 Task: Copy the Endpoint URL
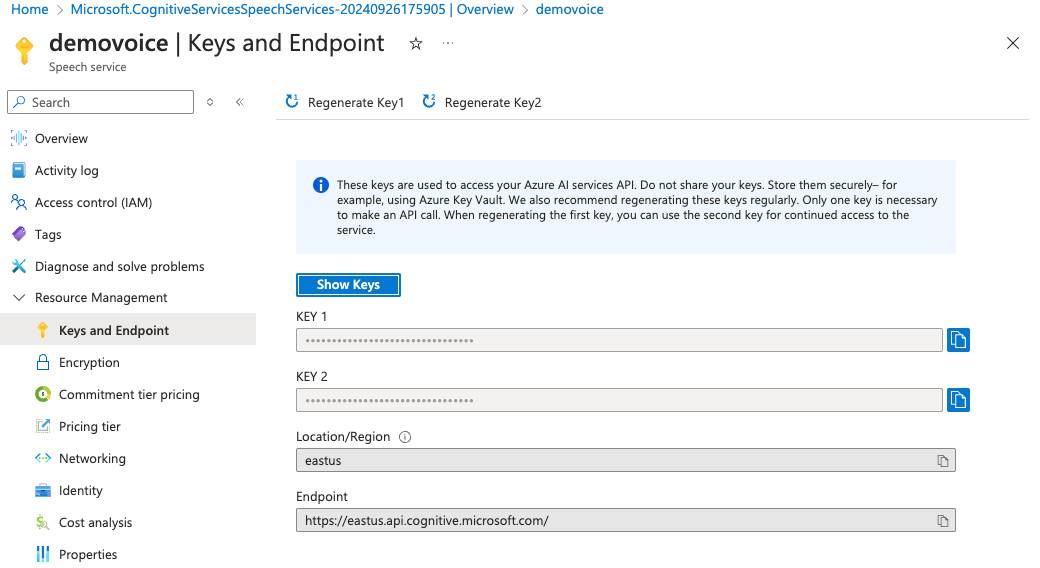[x=942, y=521]
